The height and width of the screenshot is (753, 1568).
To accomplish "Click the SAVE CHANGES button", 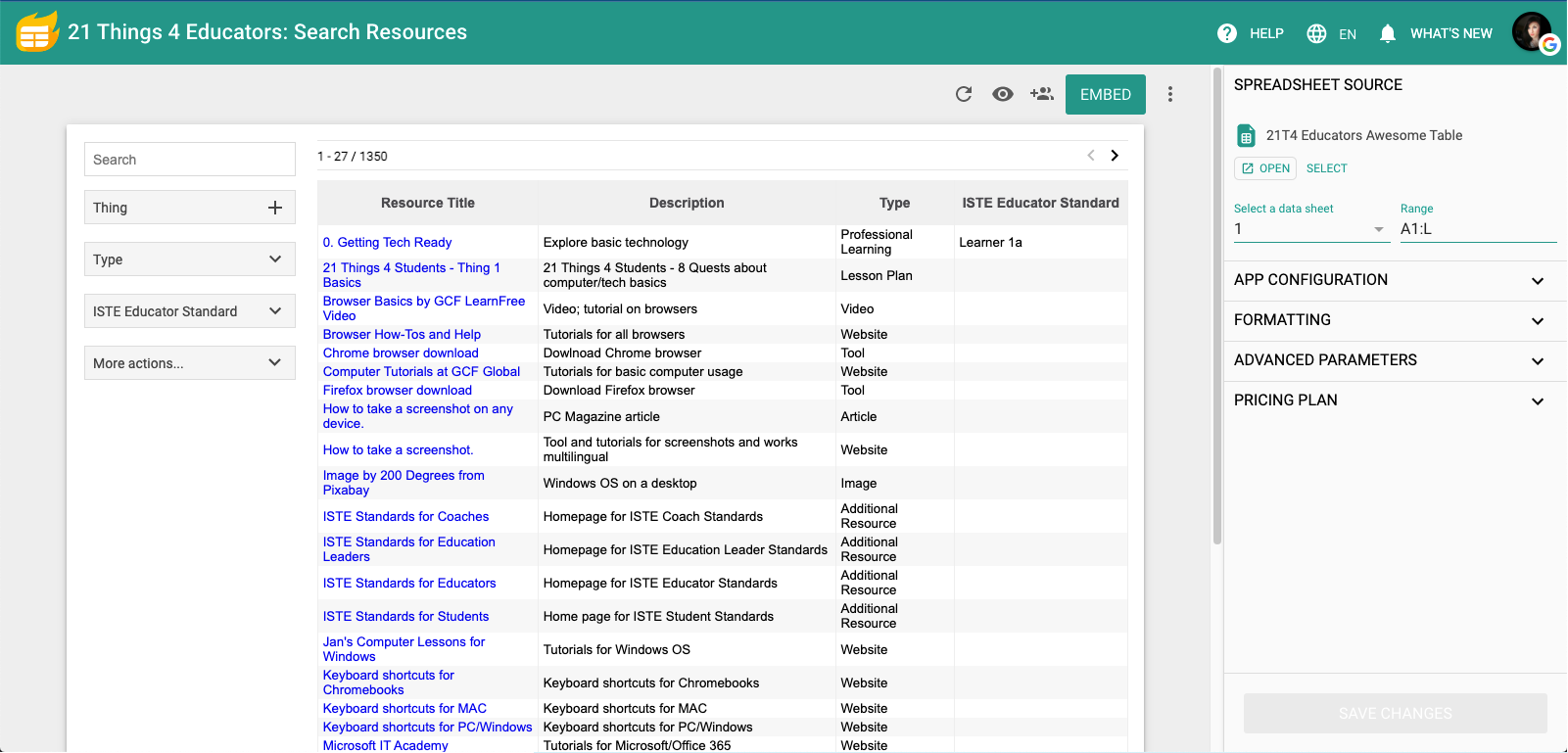I will tap(1396, 714).
